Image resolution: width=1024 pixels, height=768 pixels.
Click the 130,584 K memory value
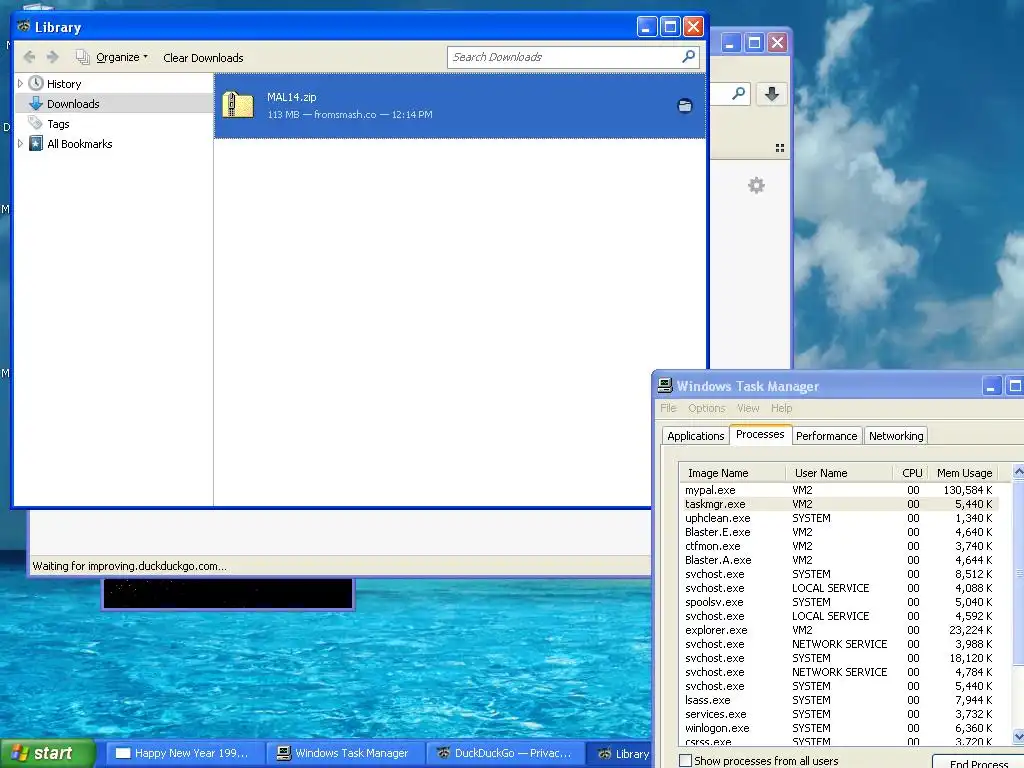968,490
